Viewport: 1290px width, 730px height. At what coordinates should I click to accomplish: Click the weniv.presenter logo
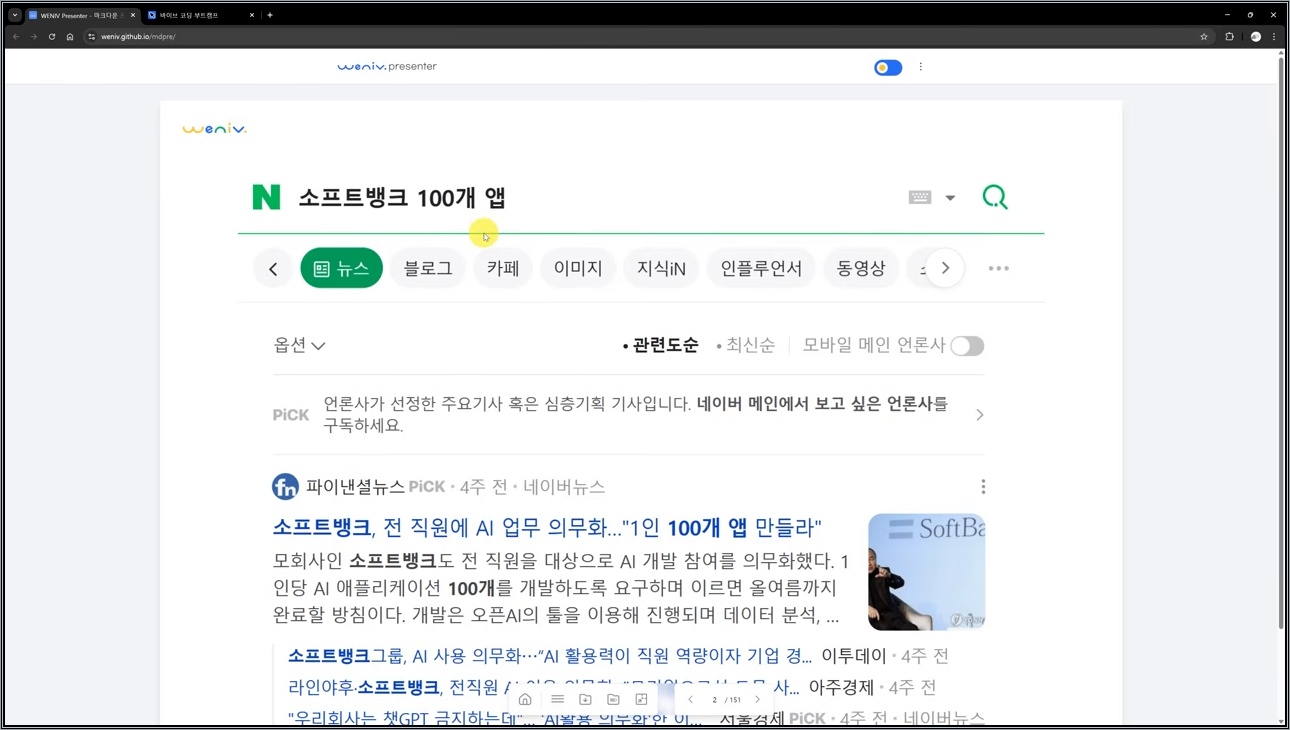[x=387, y=66]
